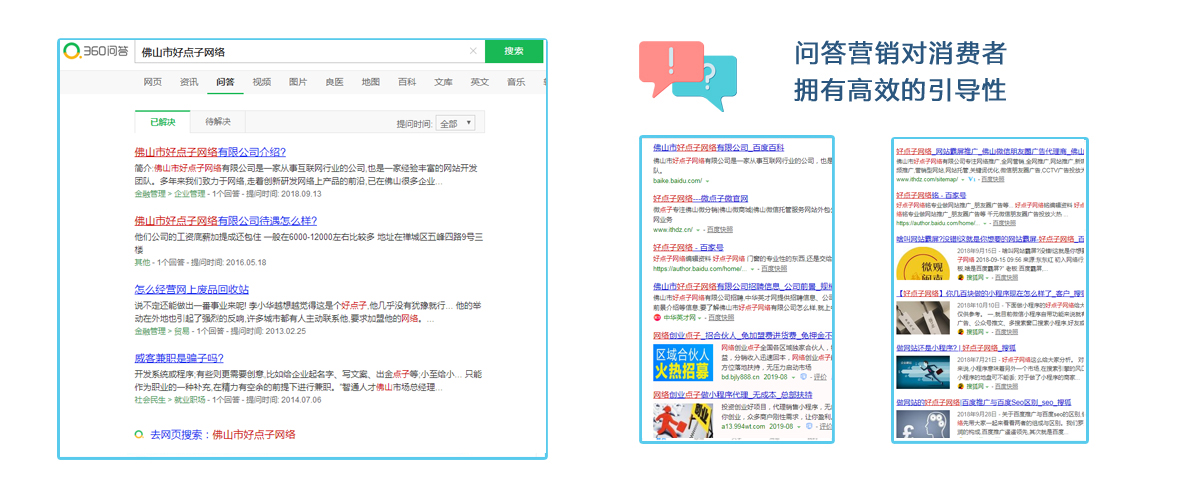This screenshot has width=1200, height=500.
Task: Open 【好点子网络】你几百块做的小程序 result
Action: pyautogui.click(x=990, y=294)
